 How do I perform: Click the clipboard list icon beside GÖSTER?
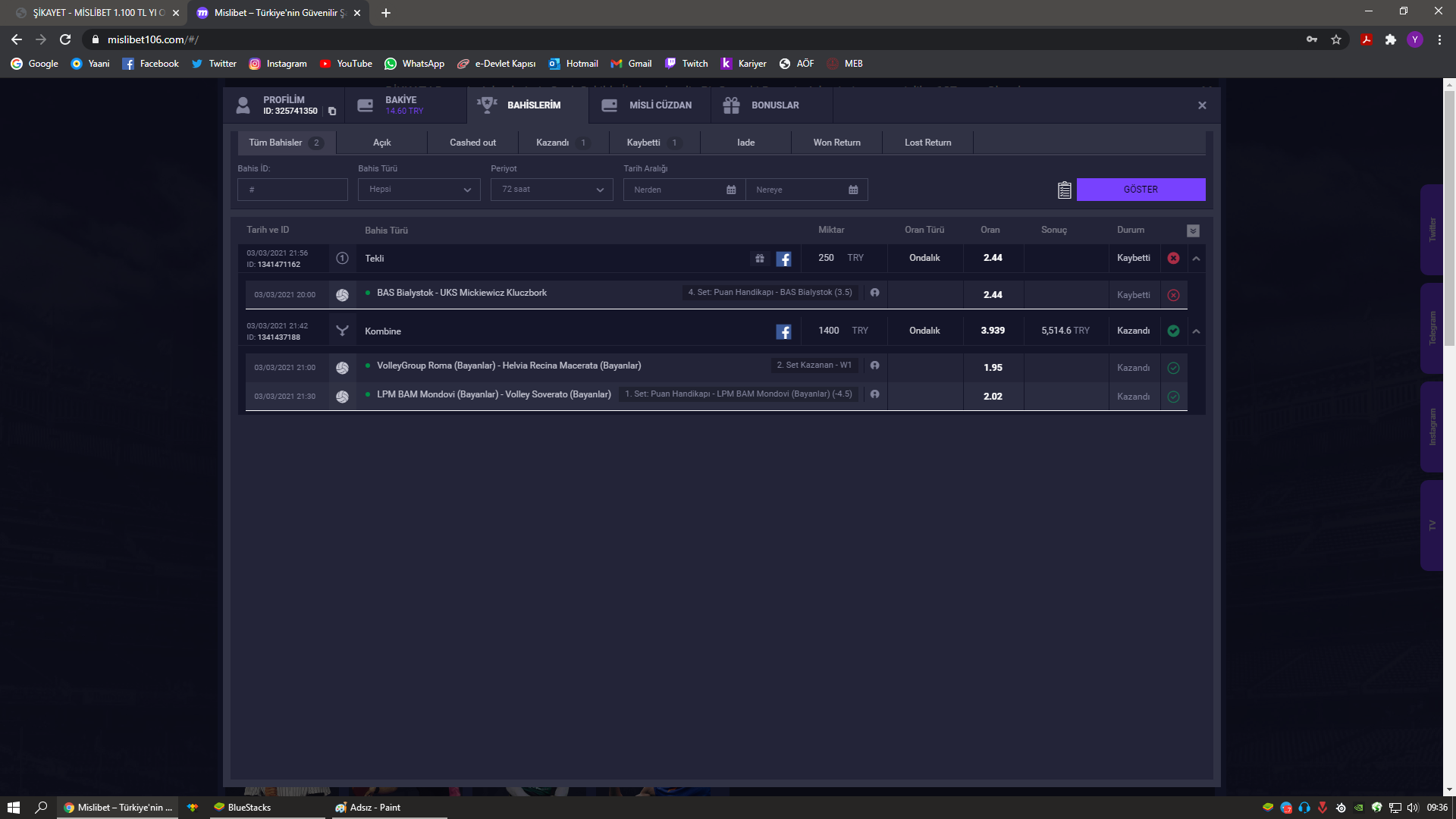point(1065,190)
